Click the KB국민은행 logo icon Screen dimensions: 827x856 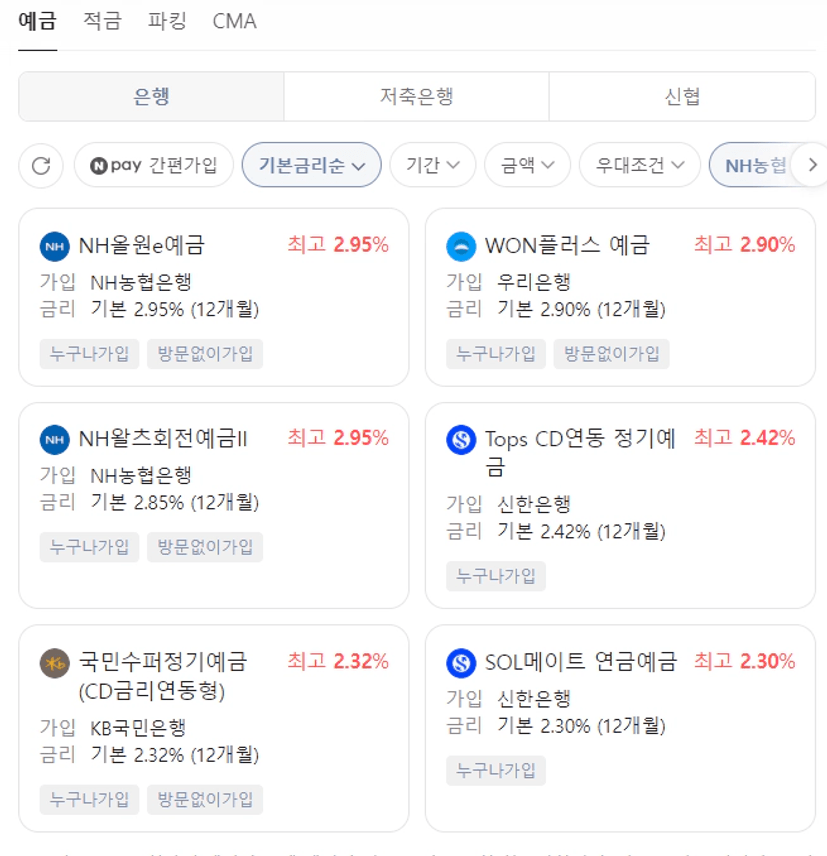pos(54,662)
